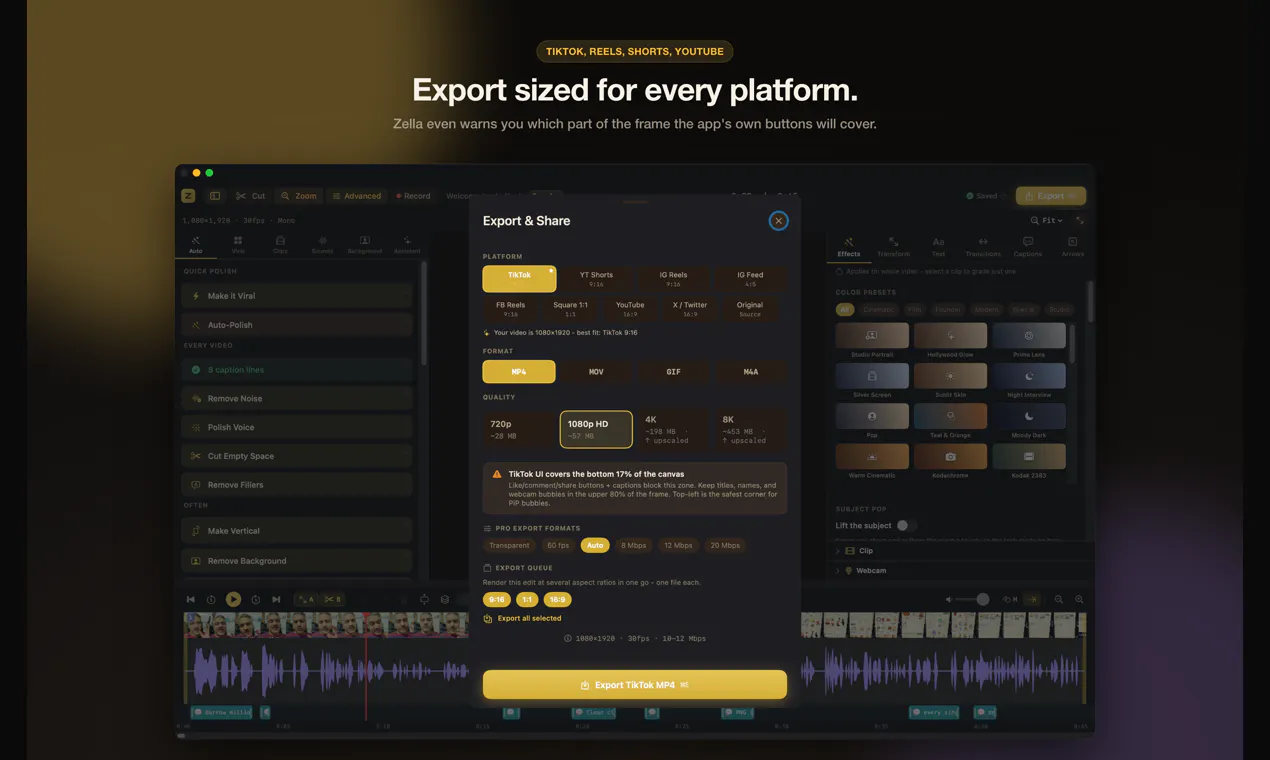Select the Cut scissors tool
Image resolution: width=1270 pixels, height=760 pixels.
click(250, 196)
